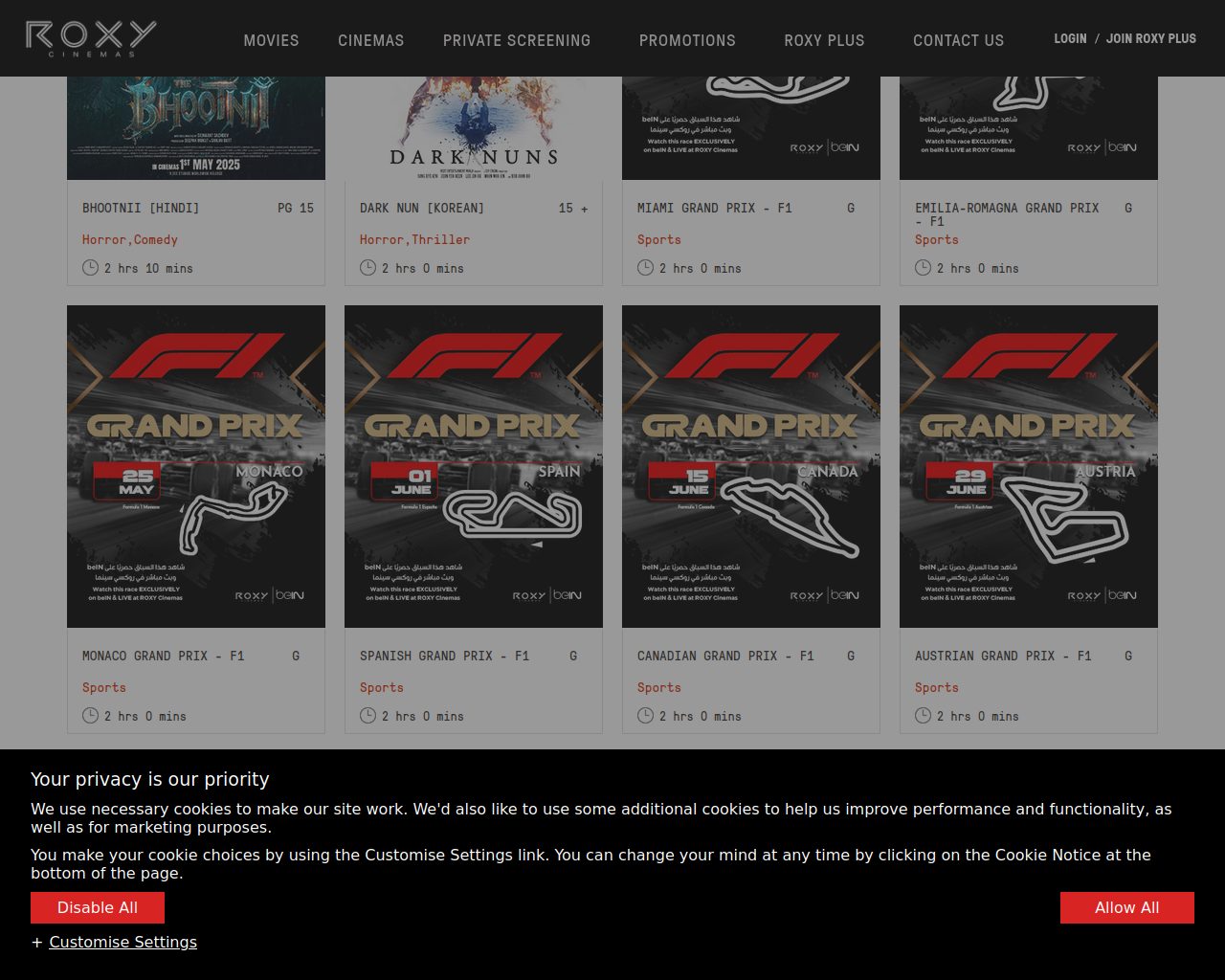
Task: Open the Miami Grand Prix poster
Action: (x=751, y=128)
